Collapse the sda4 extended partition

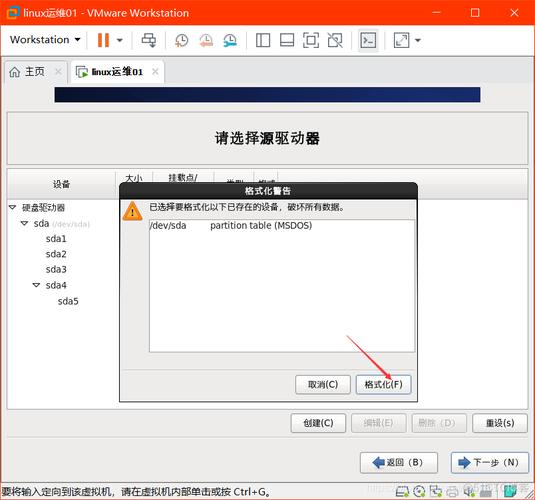click(x=36, y=285)
